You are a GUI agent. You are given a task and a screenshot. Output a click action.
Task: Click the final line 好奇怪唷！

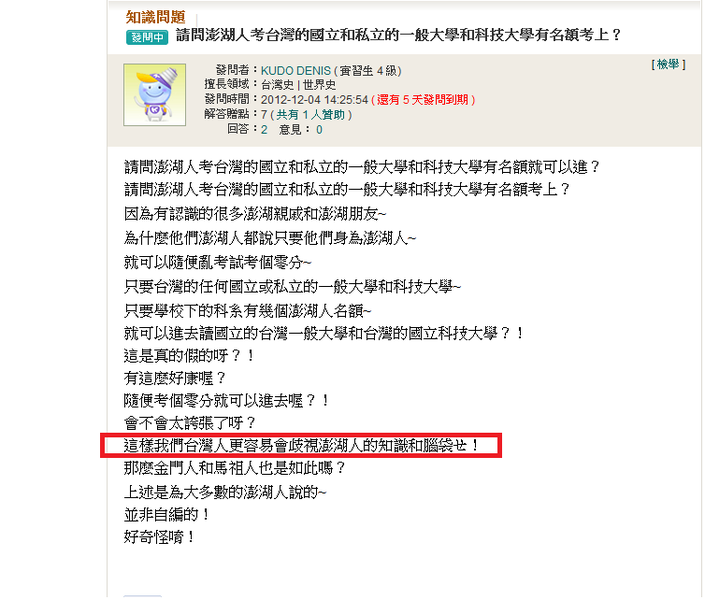(160, 537)
